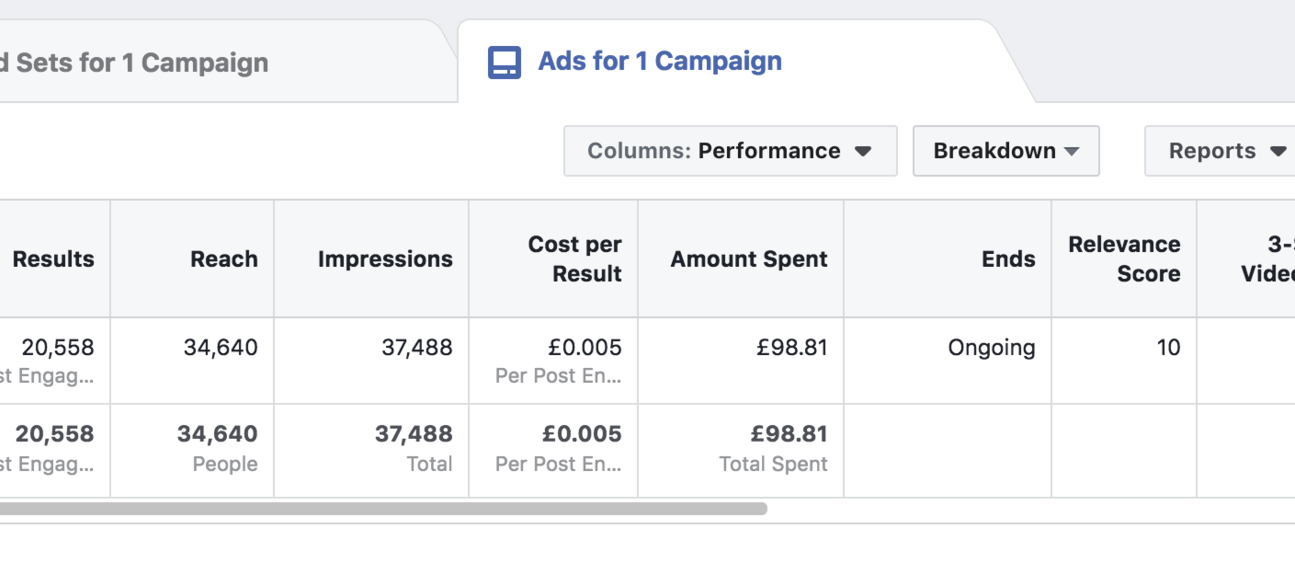1295x563 pixels.
Task: Expand the Breakdown dropdown menu
Action: [x=1006, y=151]
